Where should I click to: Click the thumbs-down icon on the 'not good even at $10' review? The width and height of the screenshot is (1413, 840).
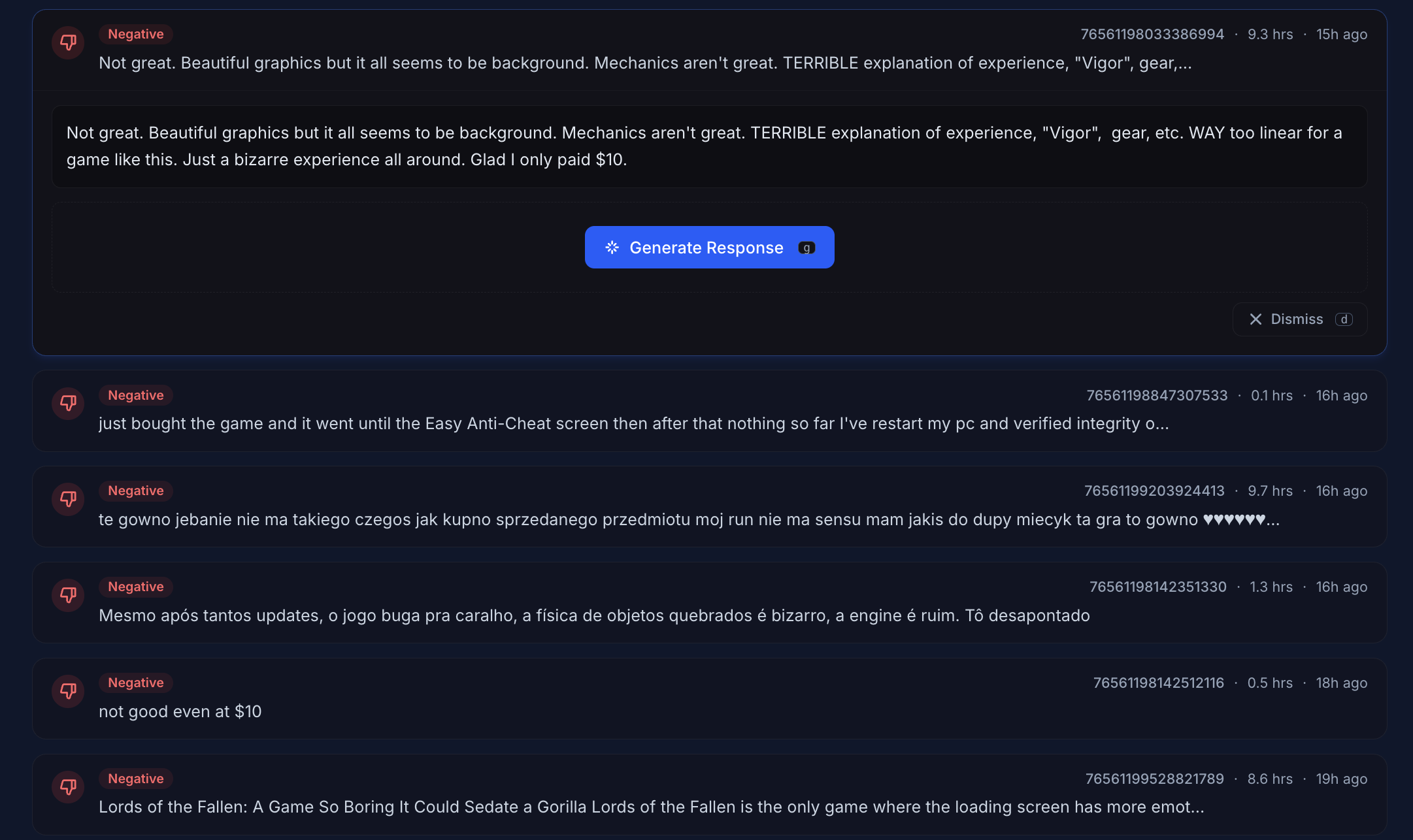click(x=68, y=691)
